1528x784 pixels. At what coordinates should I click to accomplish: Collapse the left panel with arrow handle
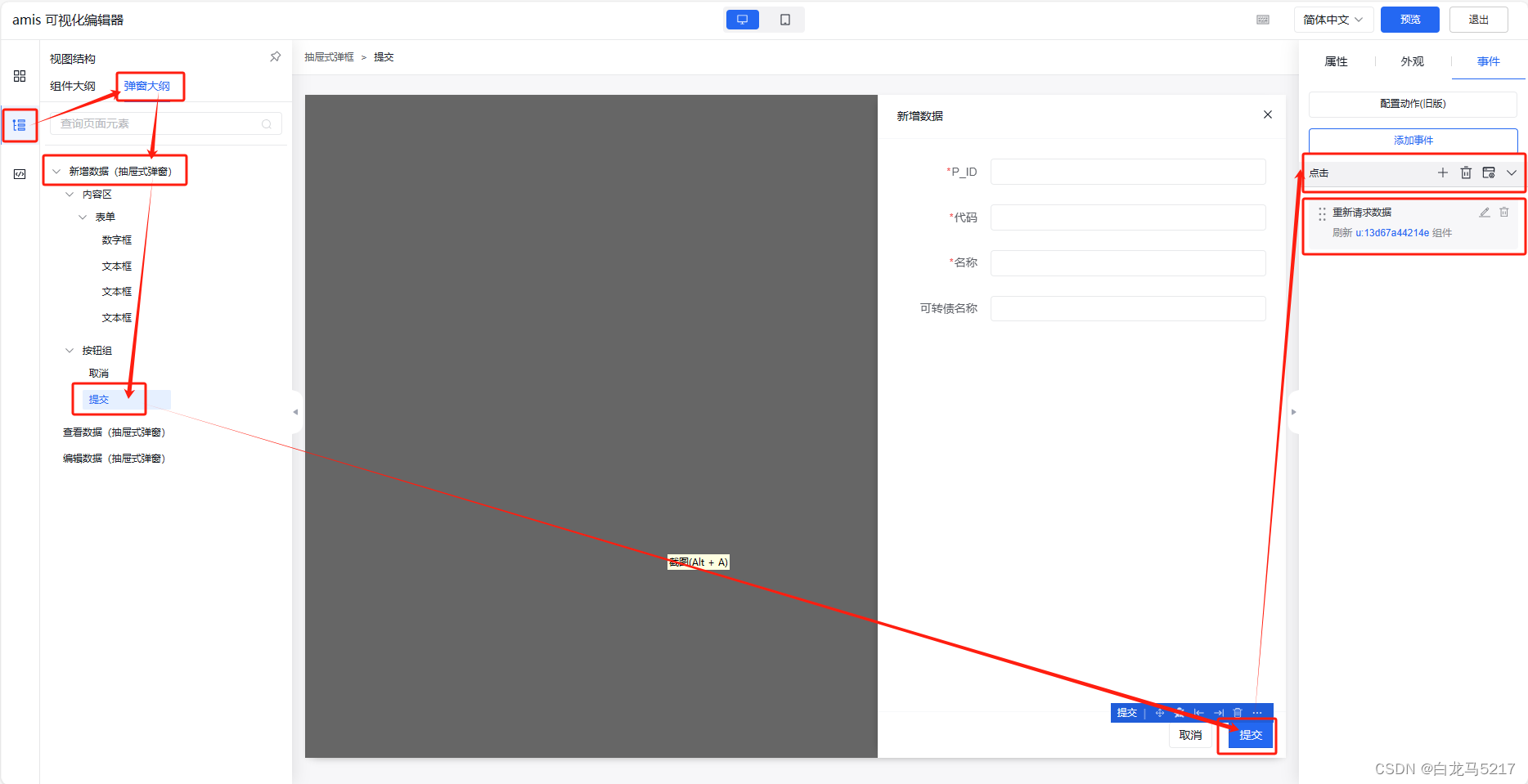pos(295,412)
